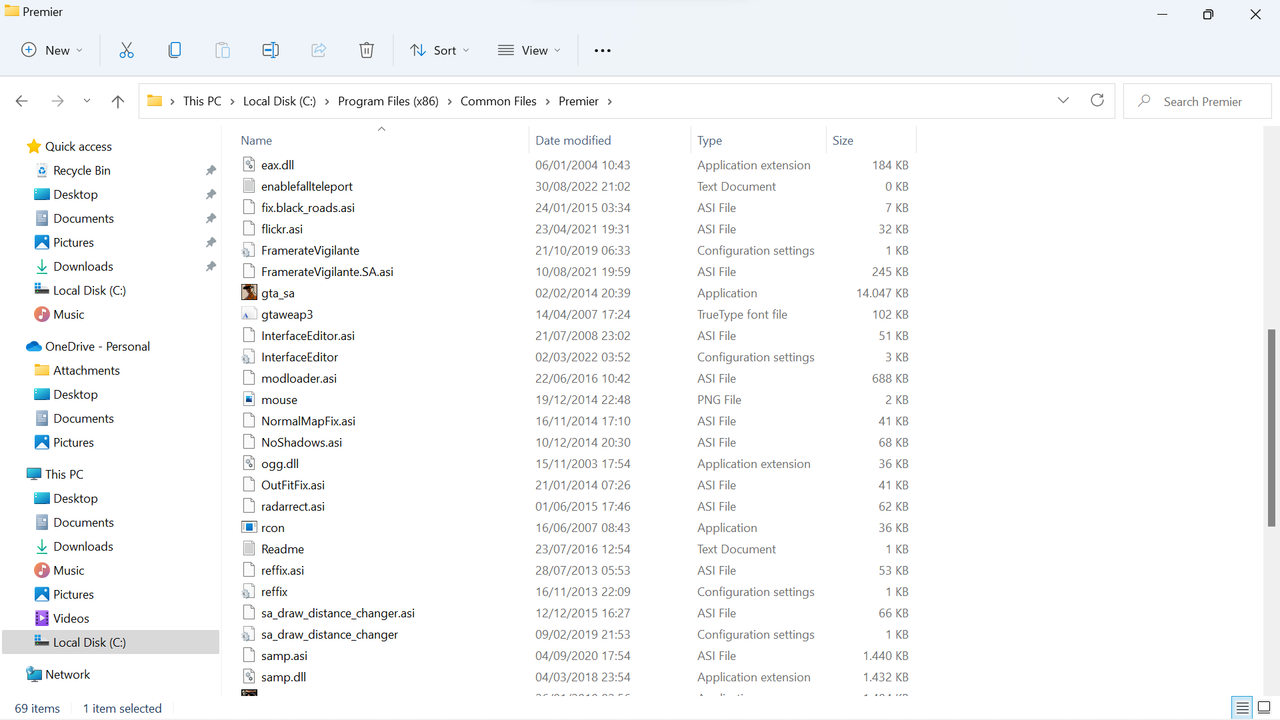
Task: Click the FramerateVigilante config file icon
Action: (249, 250)
